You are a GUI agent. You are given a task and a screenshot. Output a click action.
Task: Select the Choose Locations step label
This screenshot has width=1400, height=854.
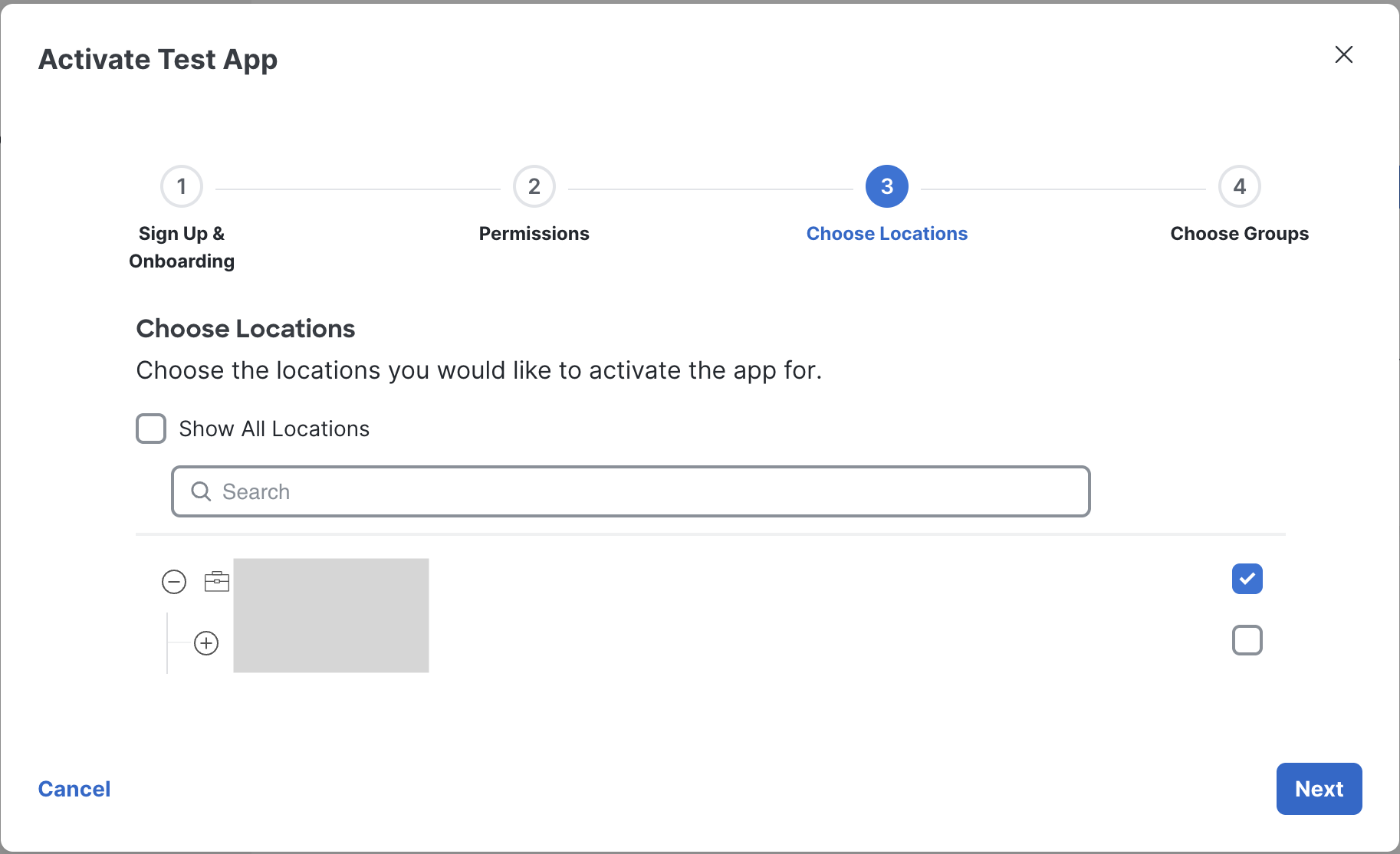coord(887,234)
